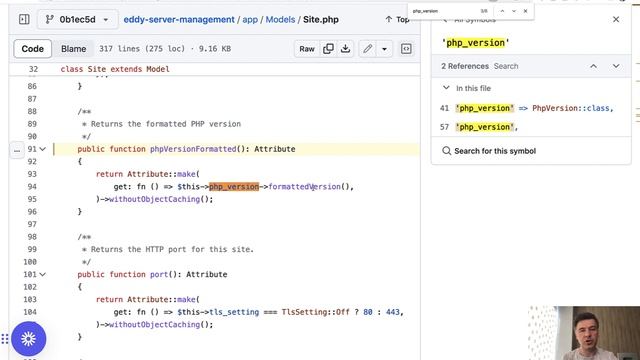
Task: Go to next find match
Action: 514,11
